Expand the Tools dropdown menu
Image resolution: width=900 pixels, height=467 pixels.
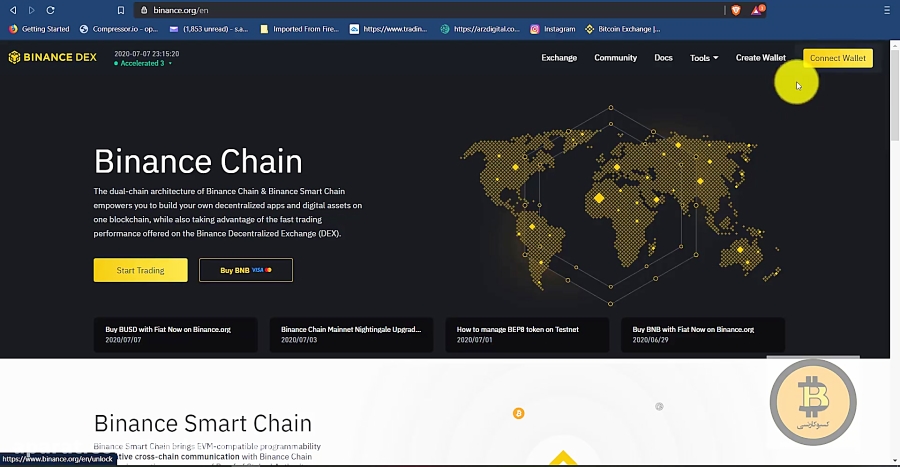click(704, 58)
